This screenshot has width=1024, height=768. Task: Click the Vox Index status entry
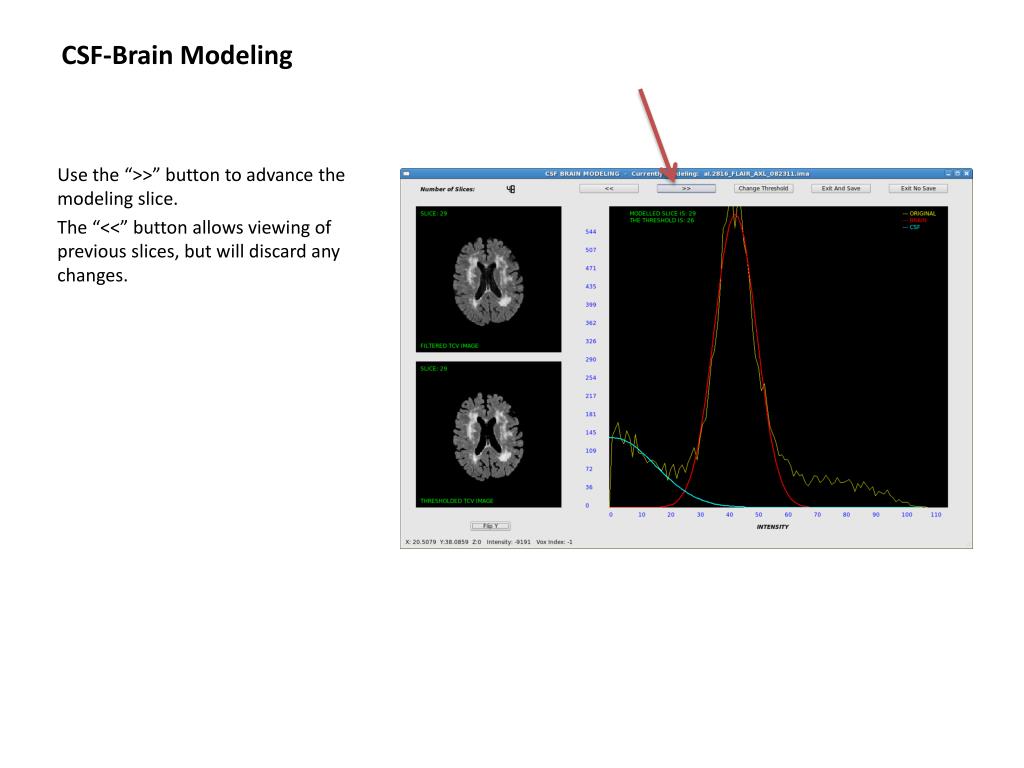click(554, 542)
